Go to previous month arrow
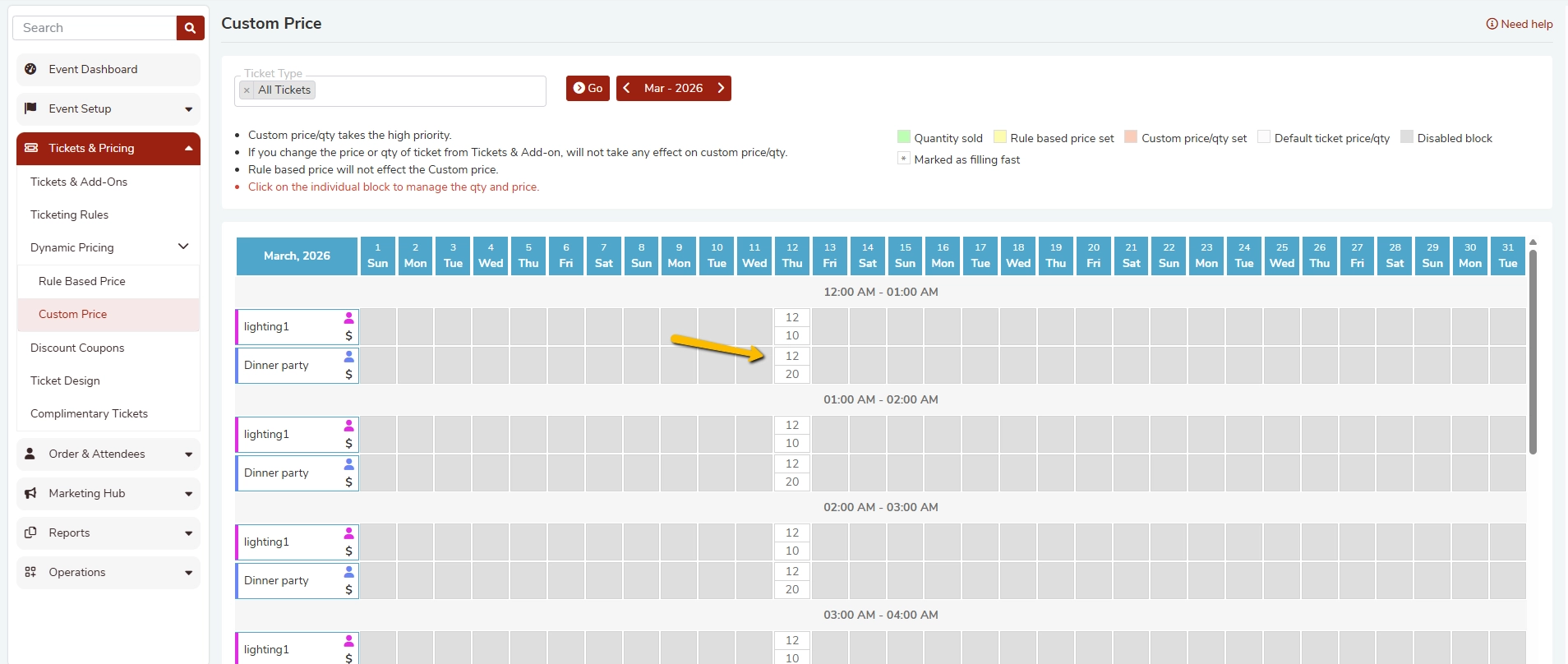1568x664 pixels. [x=626, y=88]
